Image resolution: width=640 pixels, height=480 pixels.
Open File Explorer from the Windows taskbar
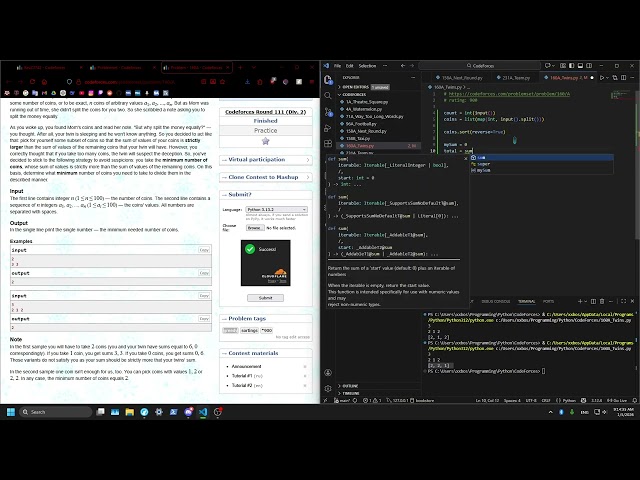(130, 412)
